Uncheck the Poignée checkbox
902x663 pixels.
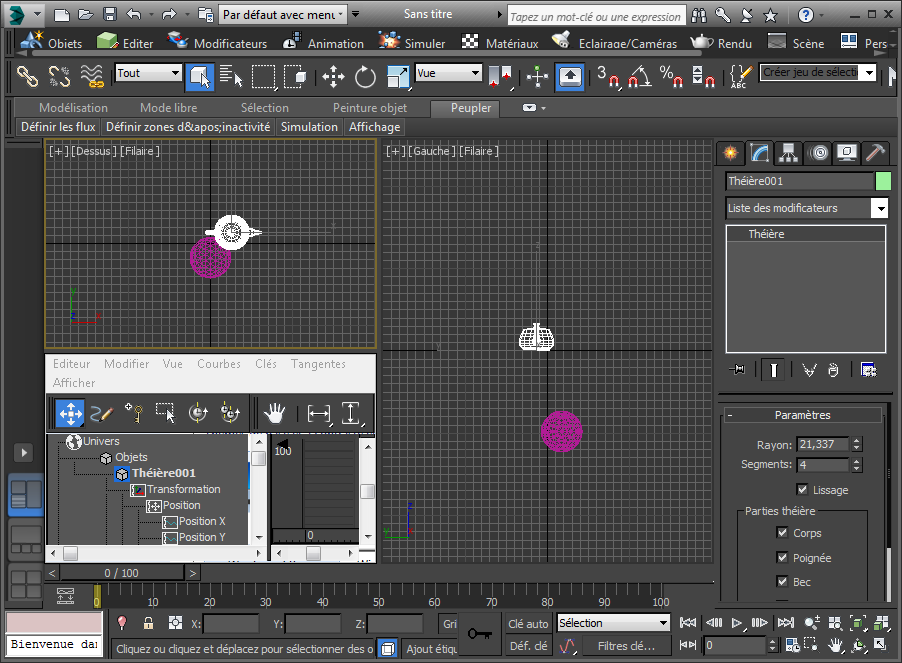click(x=783, y=557)
